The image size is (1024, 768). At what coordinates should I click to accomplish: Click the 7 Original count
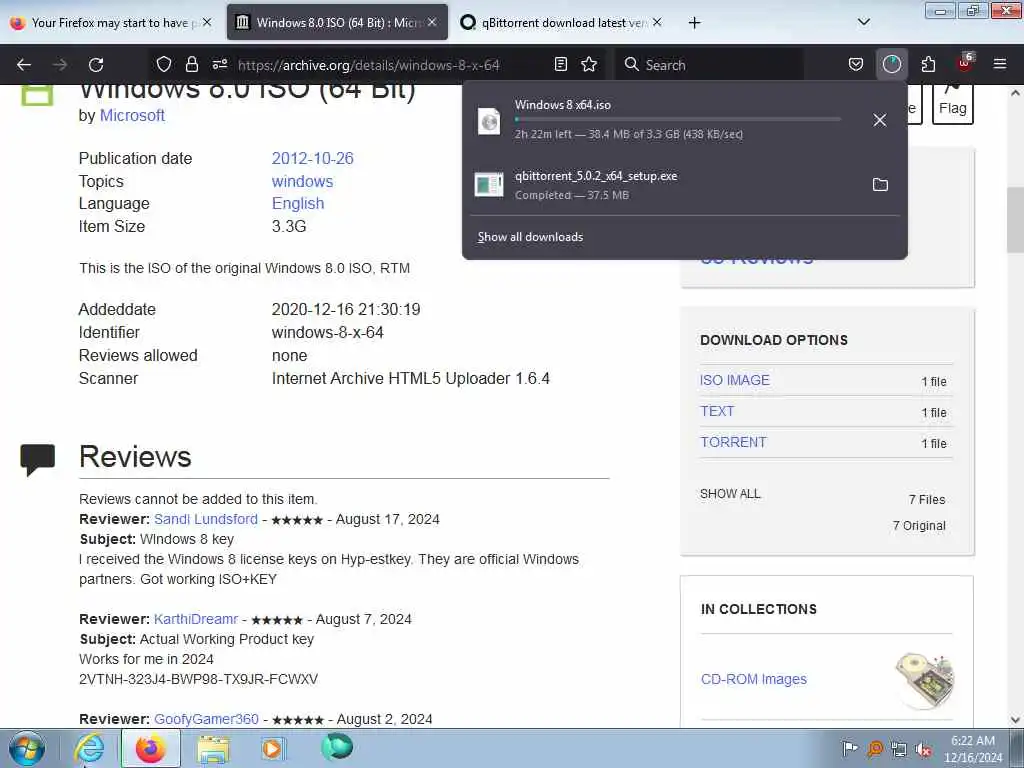pos(919,526)
